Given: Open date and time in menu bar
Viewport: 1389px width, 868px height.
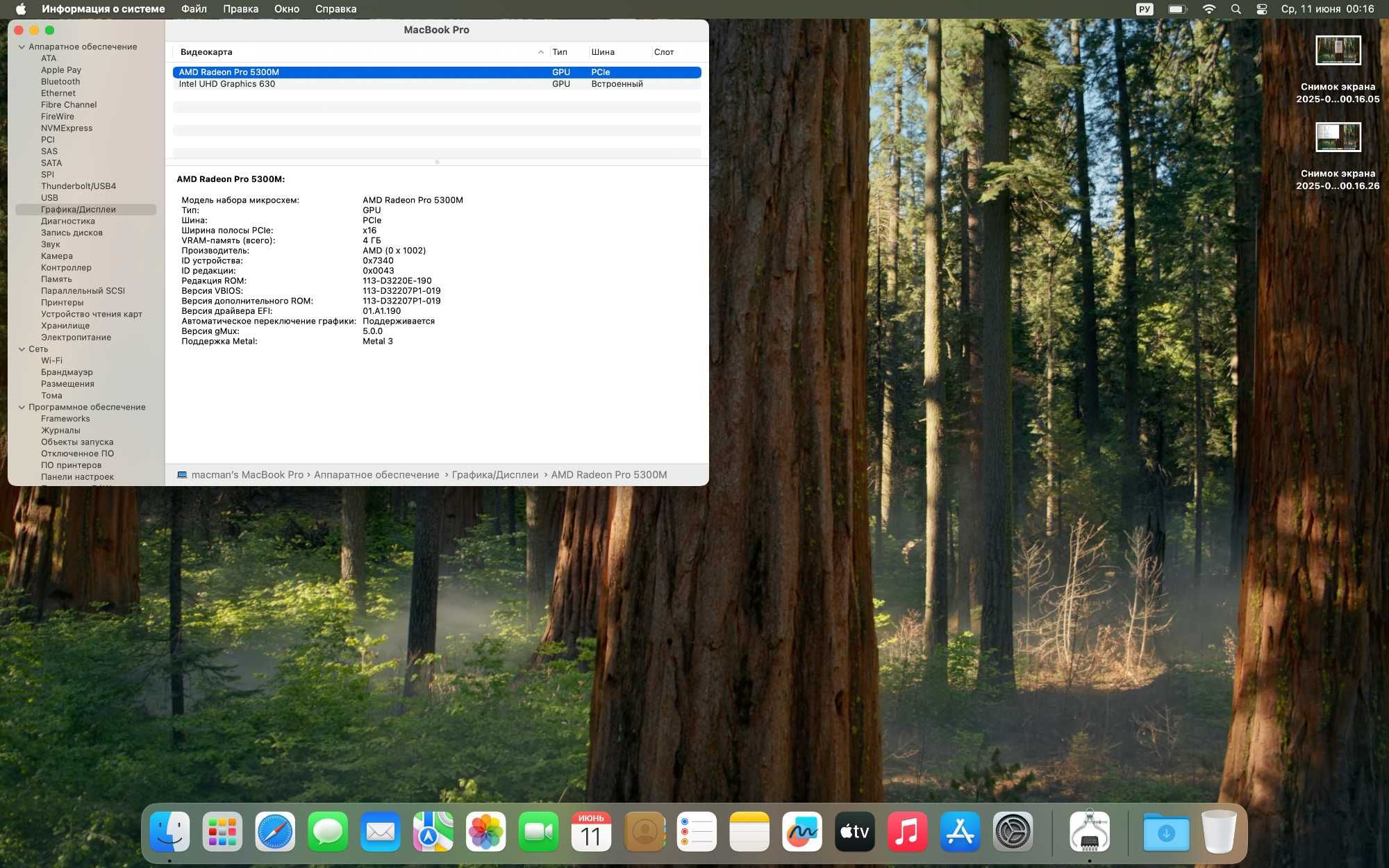Looking at the screenshot, I should pos(1328,9).
